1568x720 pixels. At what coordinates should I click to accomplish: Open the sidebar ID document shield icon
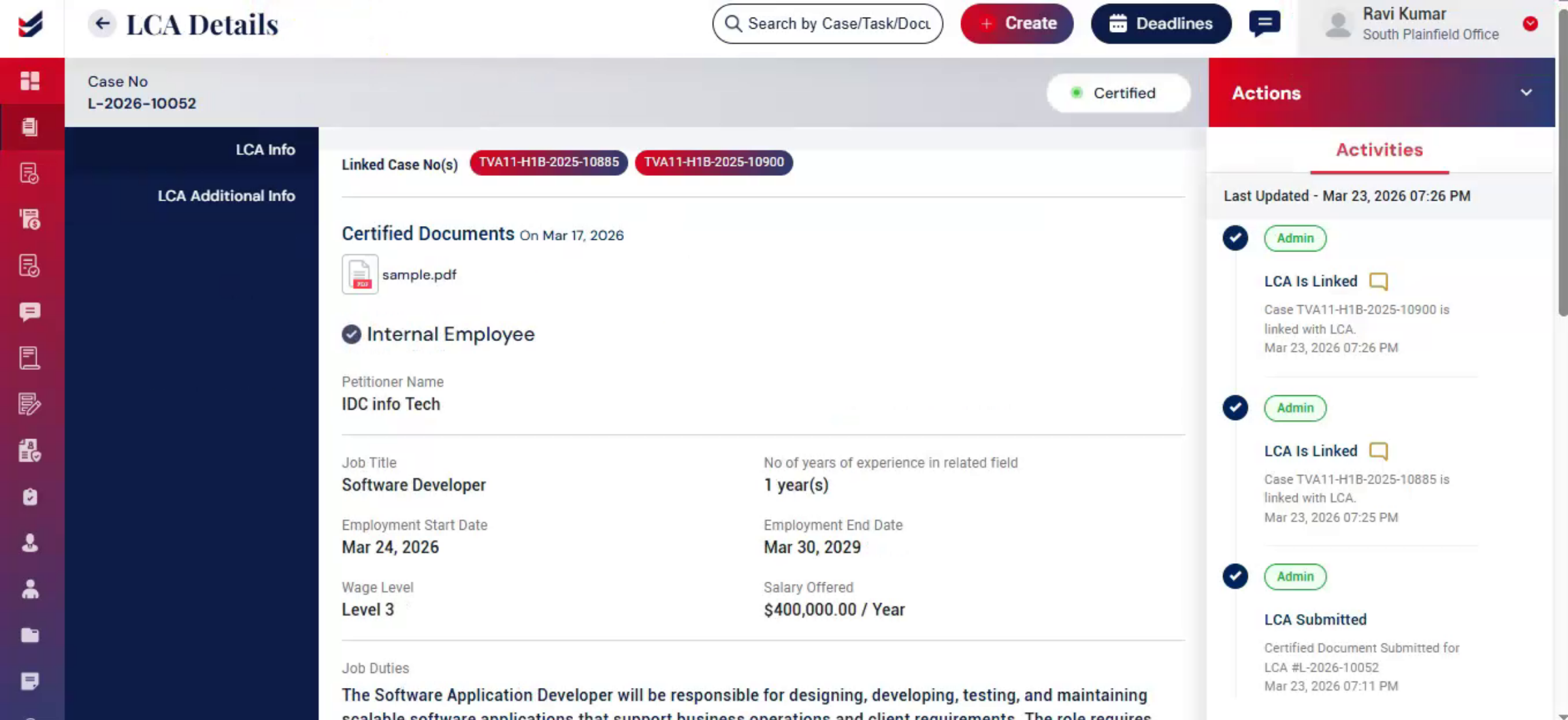tap(30, 450)
